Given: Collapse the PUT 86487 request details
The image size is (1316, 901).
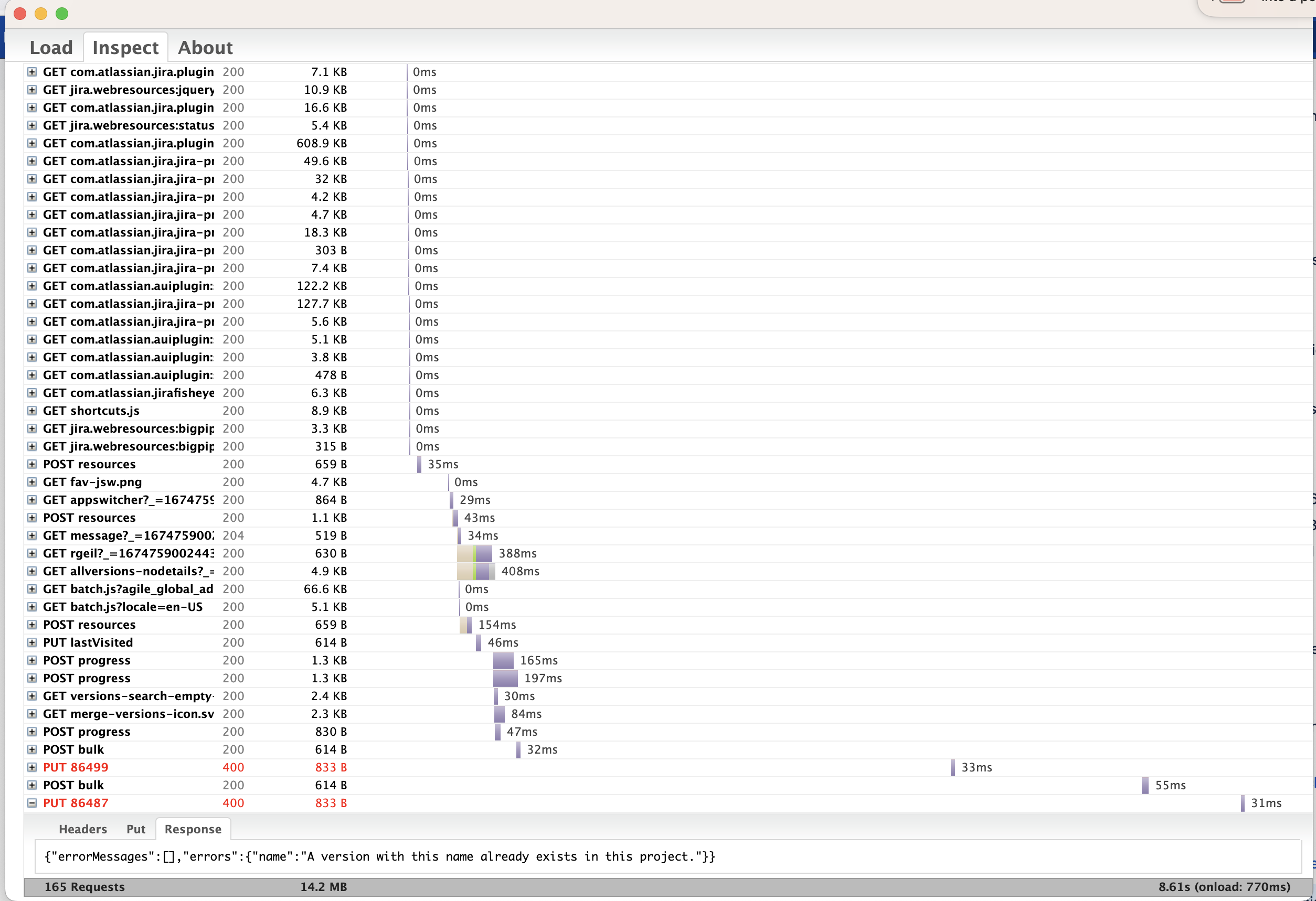Looking at the screenshot, I should click(x=33, y=803).
